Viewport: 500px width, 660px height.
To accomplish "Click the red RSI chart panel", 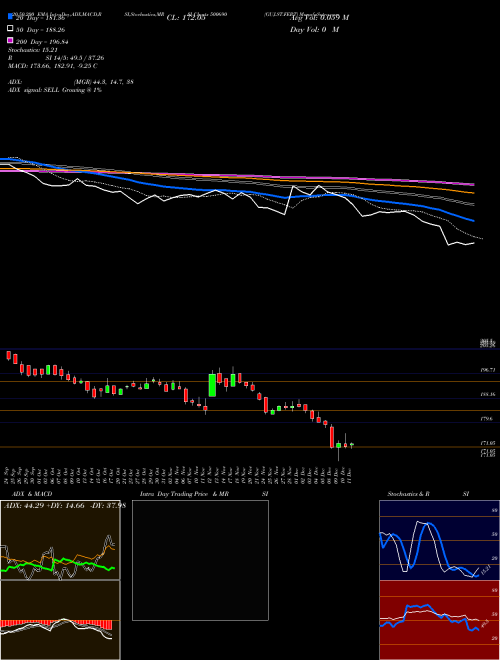I will tap(439, 620).
